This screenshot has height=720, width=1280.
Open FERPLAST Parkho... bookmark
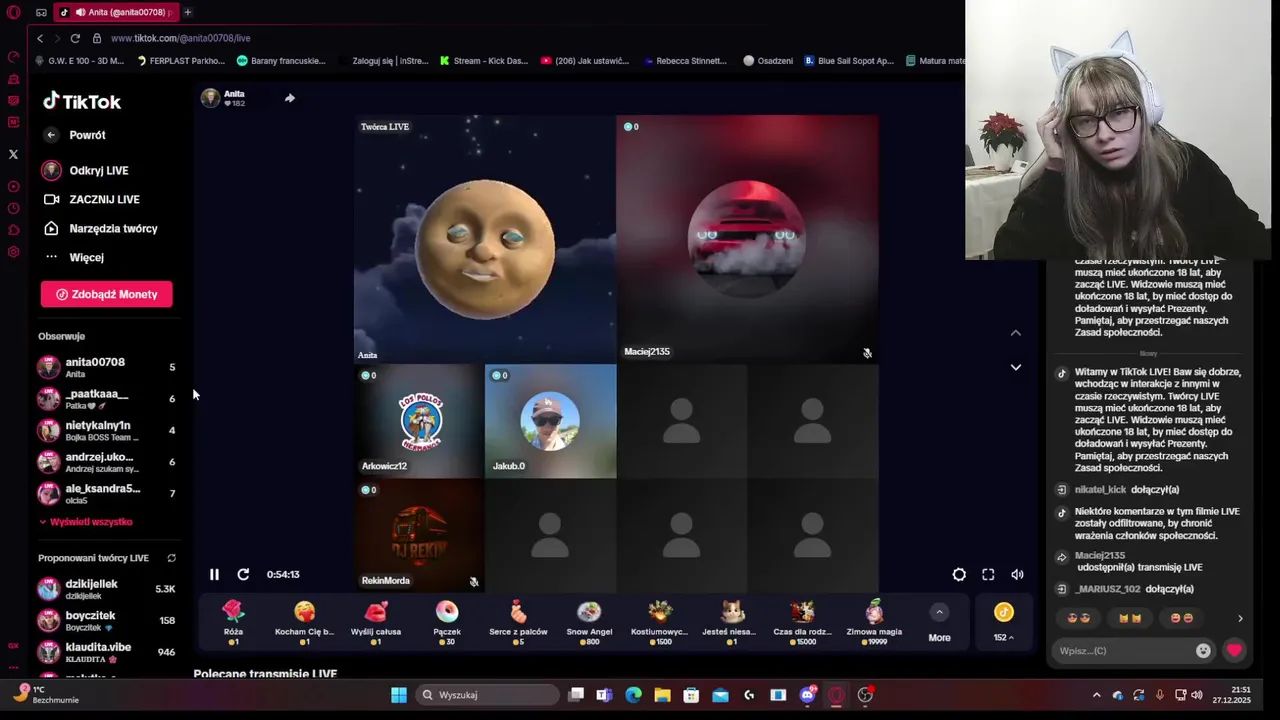(x=181, y=61)
